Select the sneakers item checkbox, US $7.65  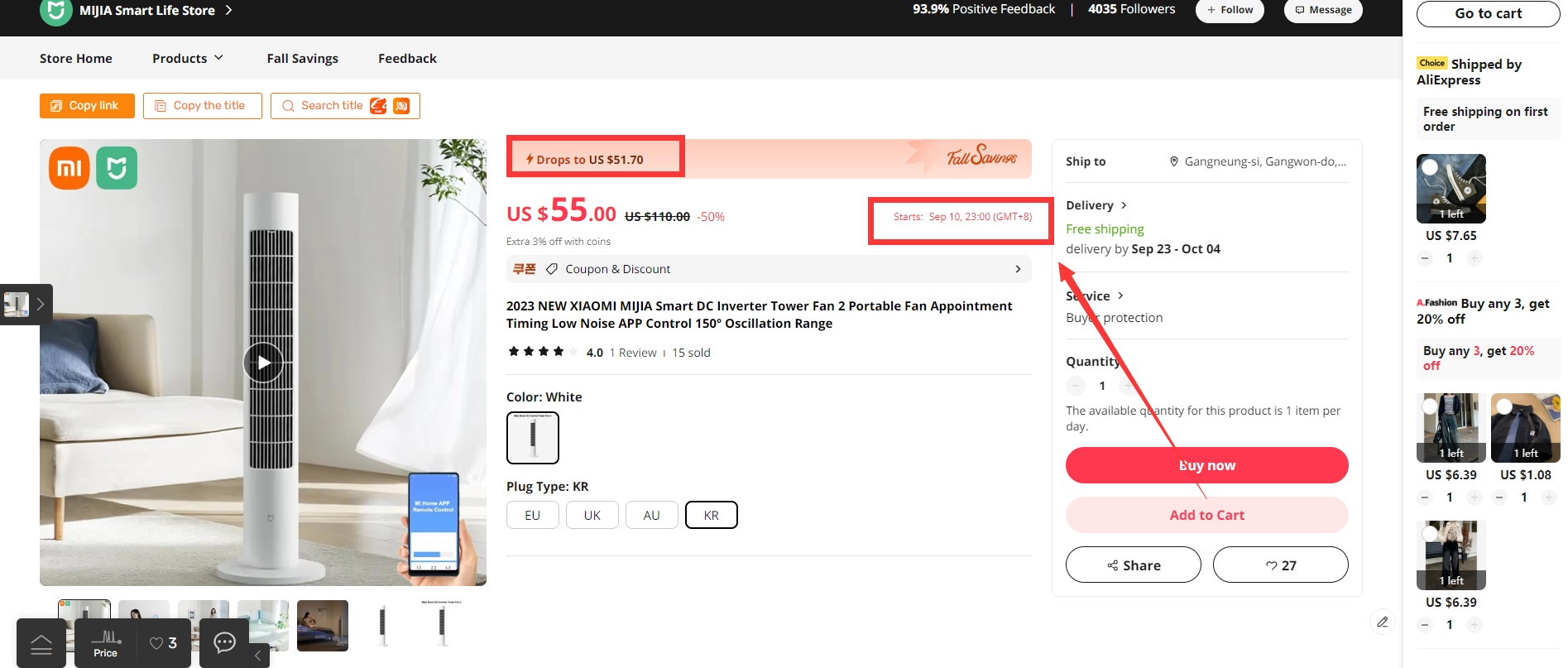(x=1430, y=166)
